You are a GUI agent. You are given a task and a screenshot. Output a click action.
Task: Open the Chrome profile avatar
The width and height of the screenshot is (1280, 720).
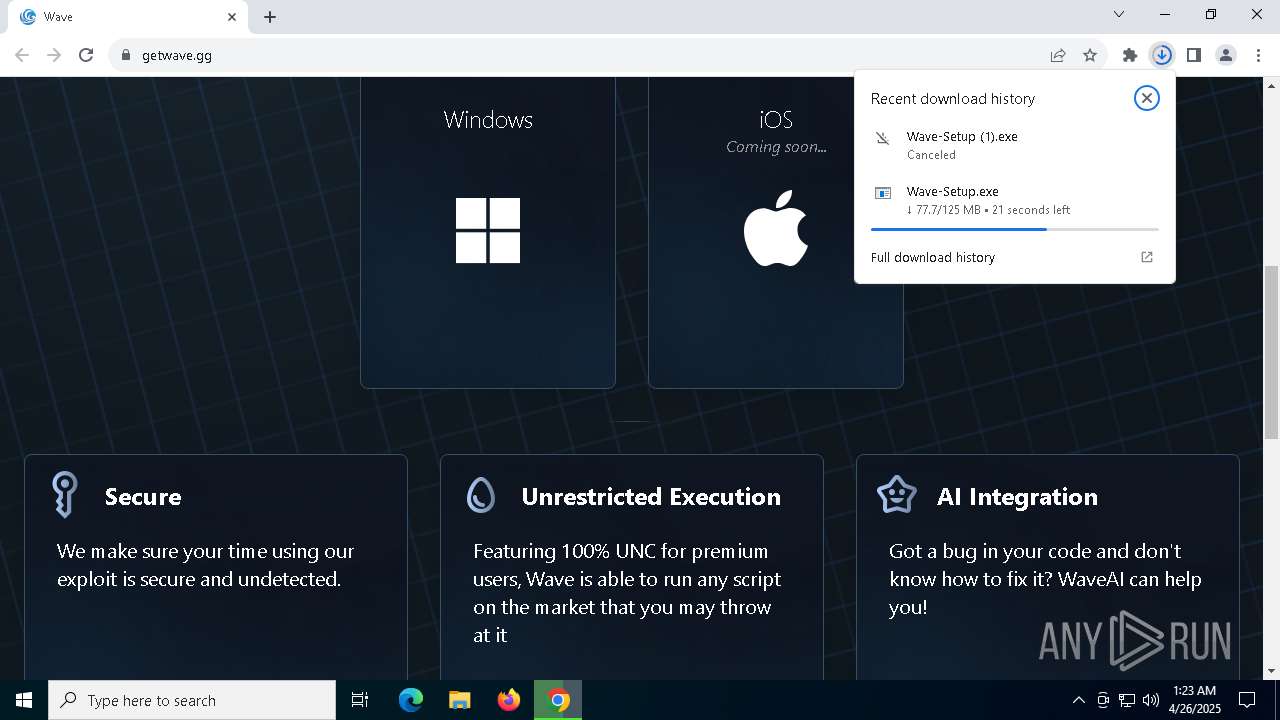[x=1226, y=55]
